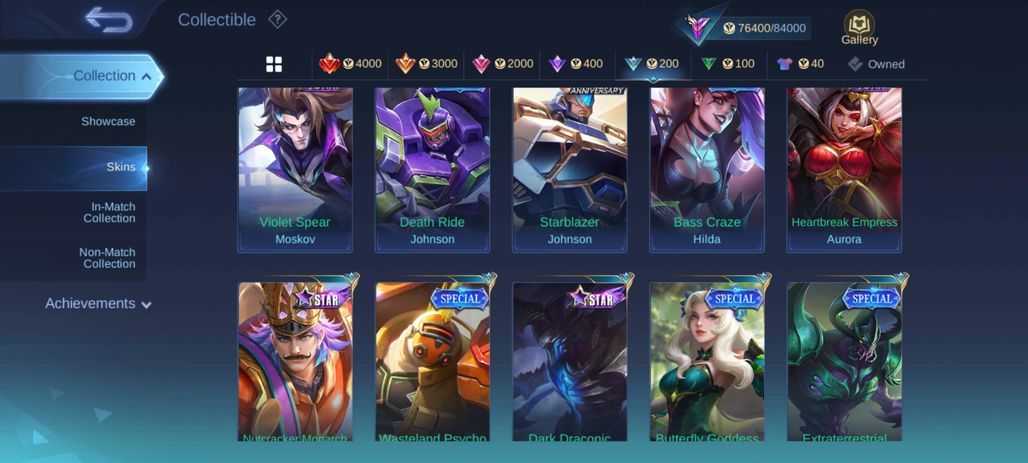Select the blue 200-point tier tab
The image size is (1028, 463).
coord(652,64)
